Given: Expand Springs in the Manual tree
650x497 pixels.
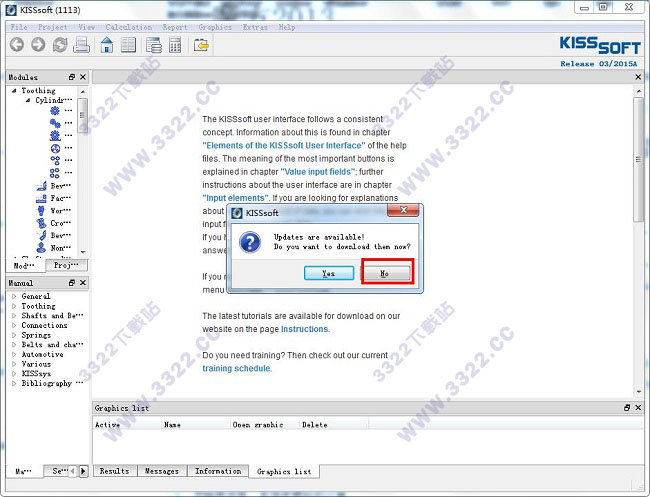Looking at the screenshot, I should point(14,335).
